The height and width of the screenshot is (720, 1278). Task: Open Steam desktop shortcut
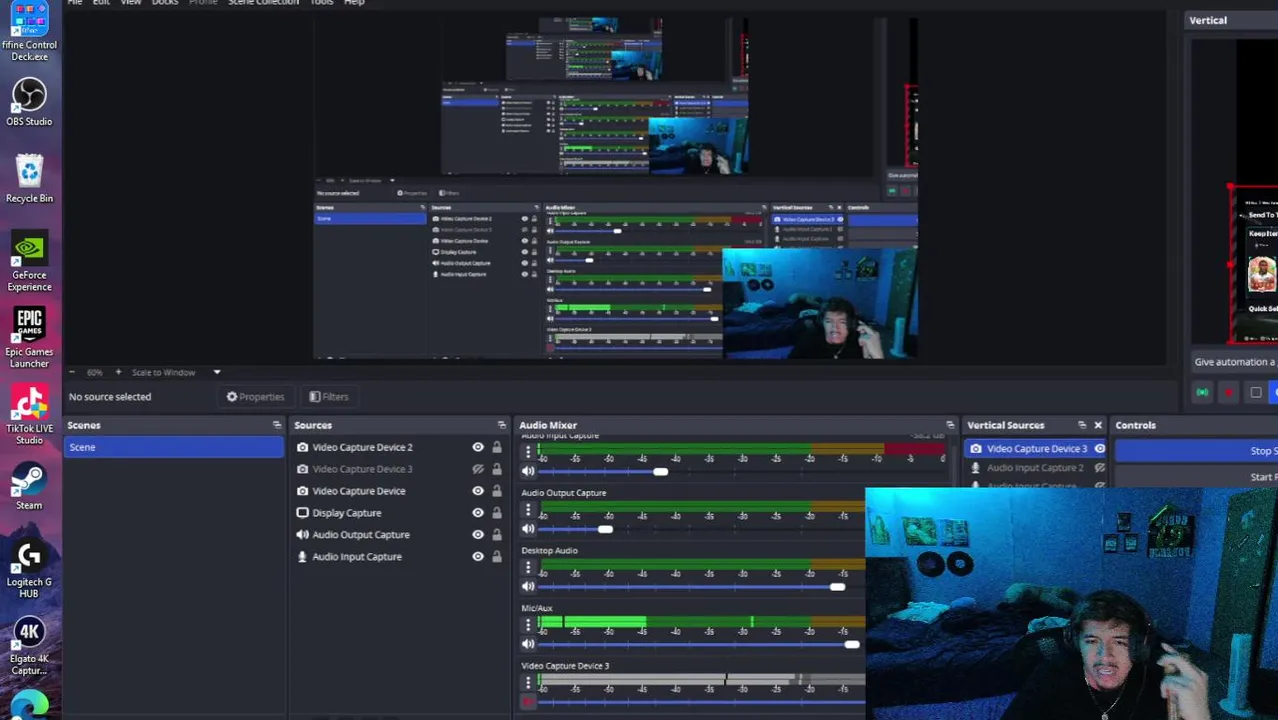(29, 486)
